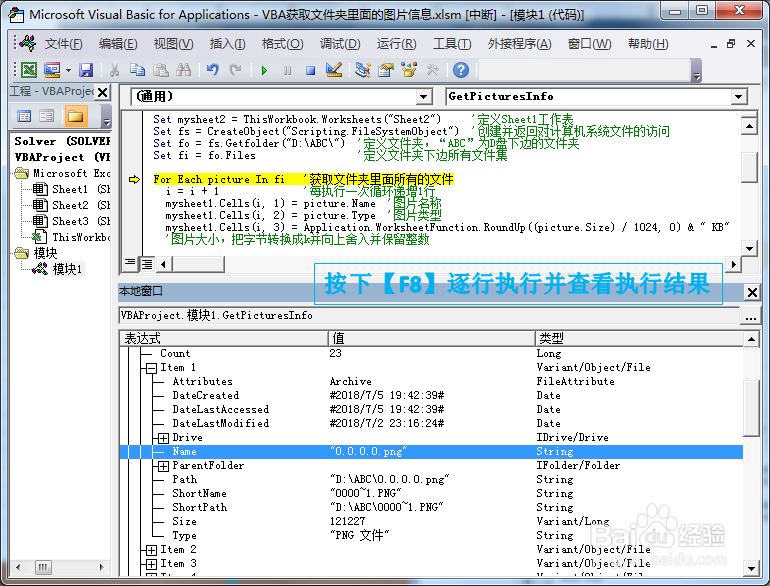Expand the Item 2 node
770x586 pixels.
151,550
